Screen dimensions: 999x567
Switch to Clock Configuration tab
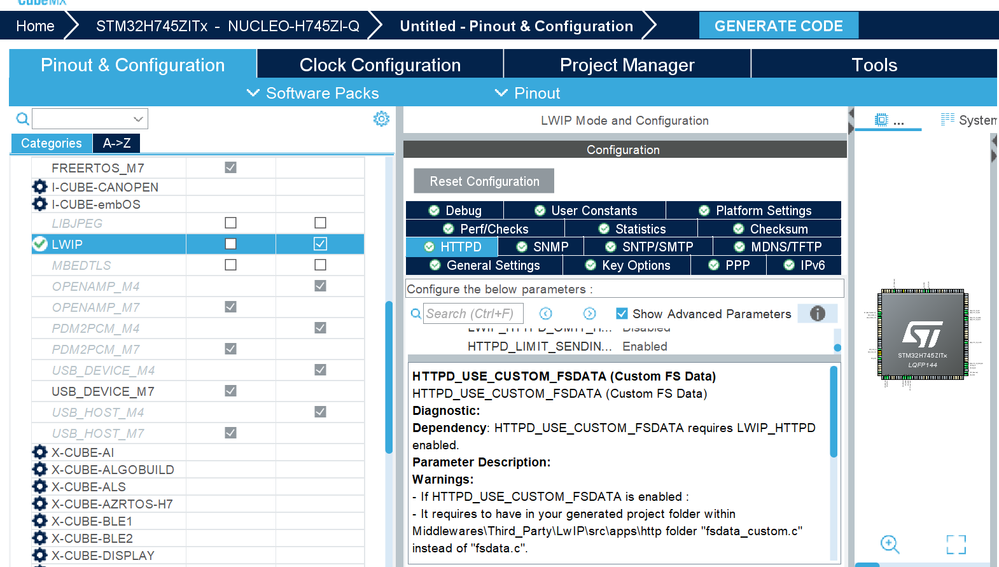(x=380, y=65)
